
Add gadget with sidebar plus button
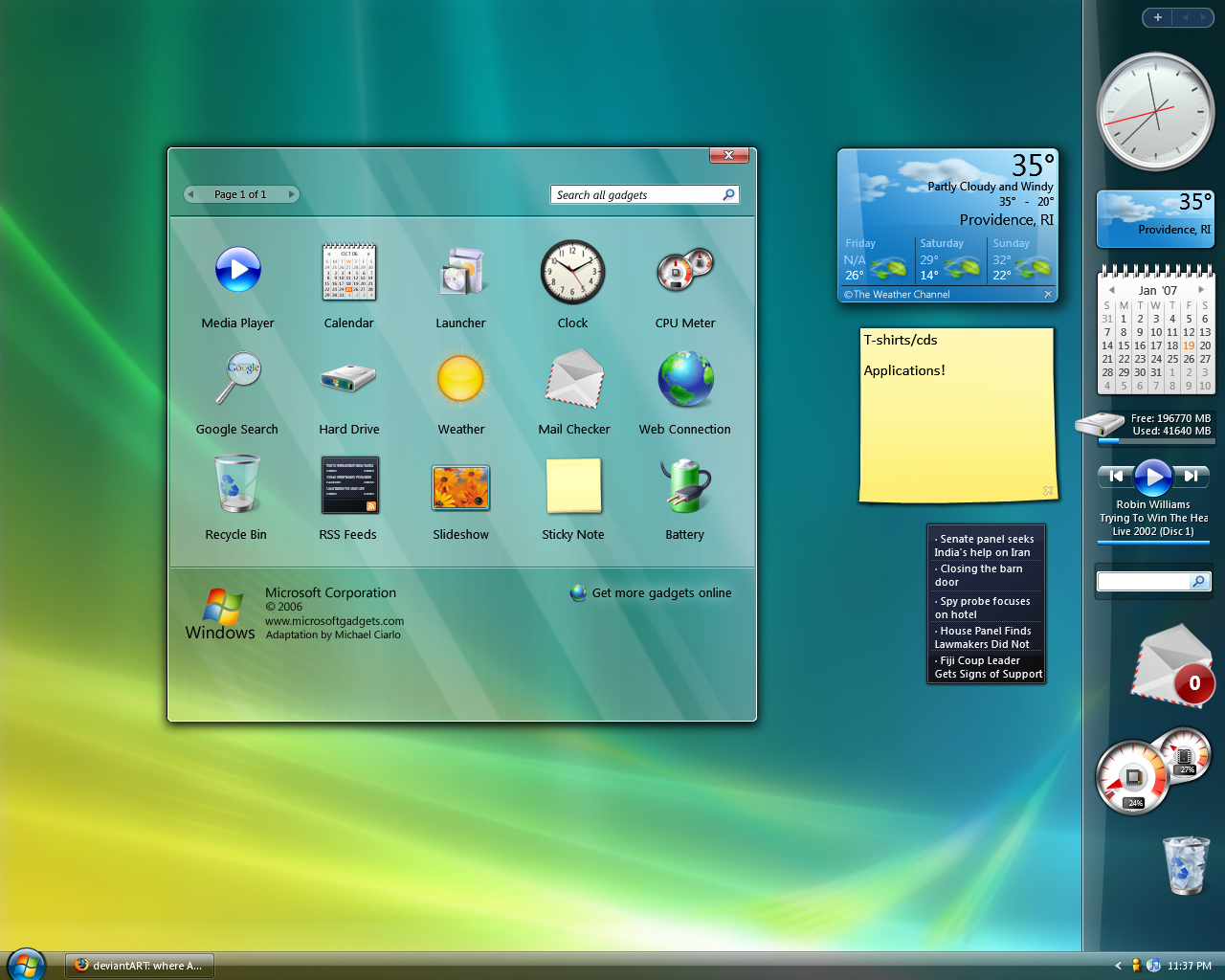pyautogui.click(x=1157, y=17)
